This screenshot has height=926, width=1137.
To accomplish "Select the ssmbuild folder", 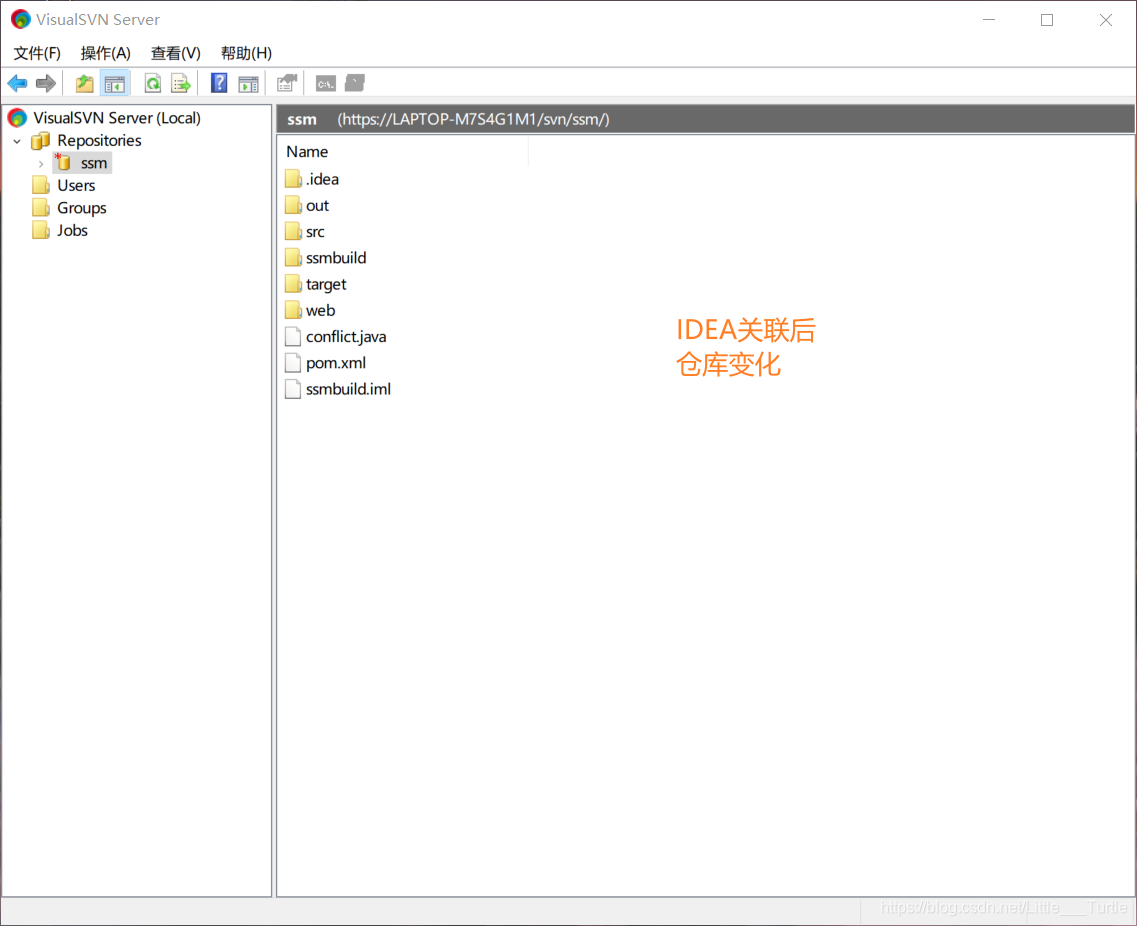I will tap(336, 257).
